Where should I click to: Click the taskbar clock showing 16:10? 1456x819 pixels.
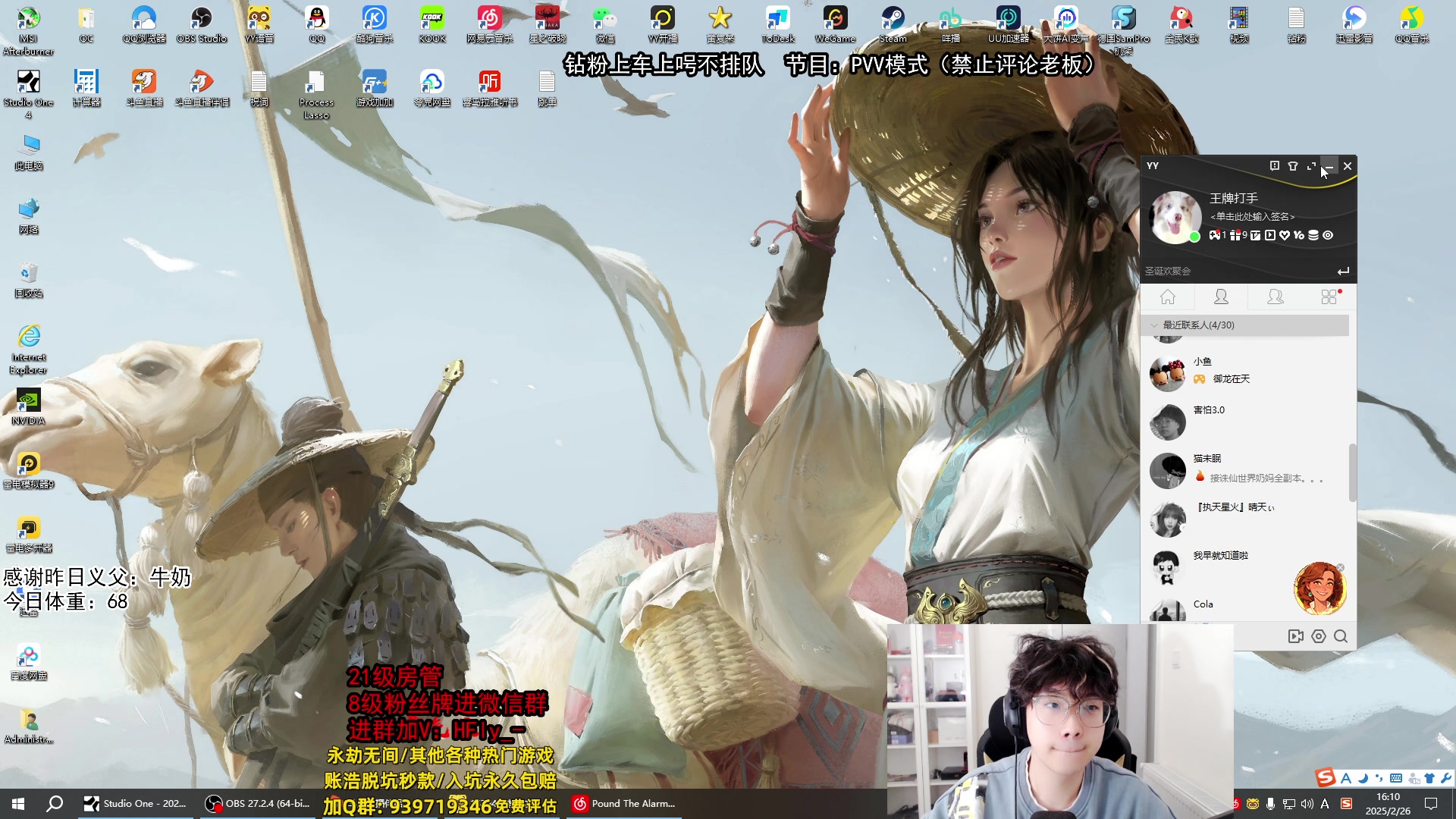coord(1388,804)
